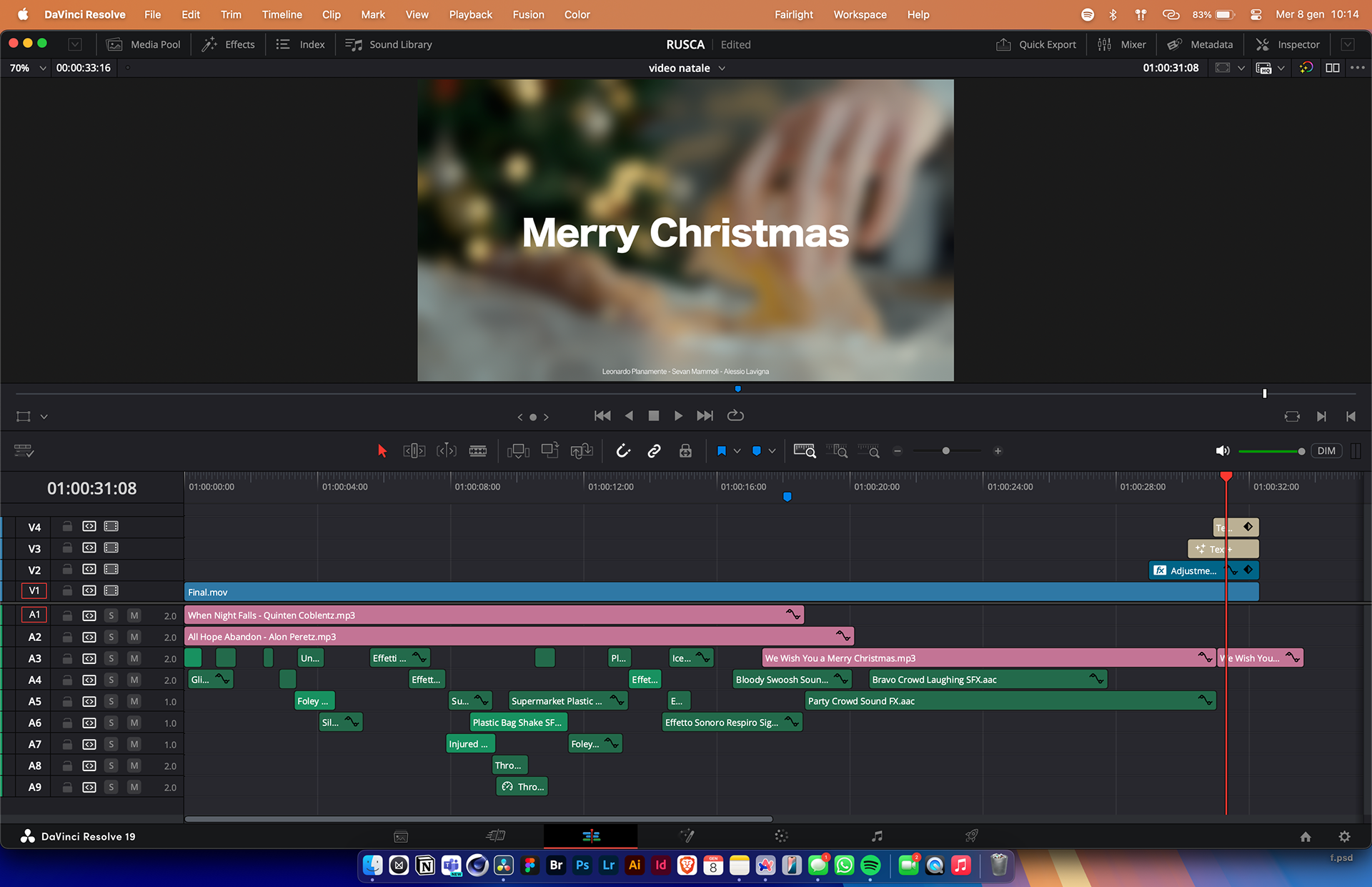1372x887 pixels.
Task: Open Spotify from the Dock
Action: [x=870, y=866]
